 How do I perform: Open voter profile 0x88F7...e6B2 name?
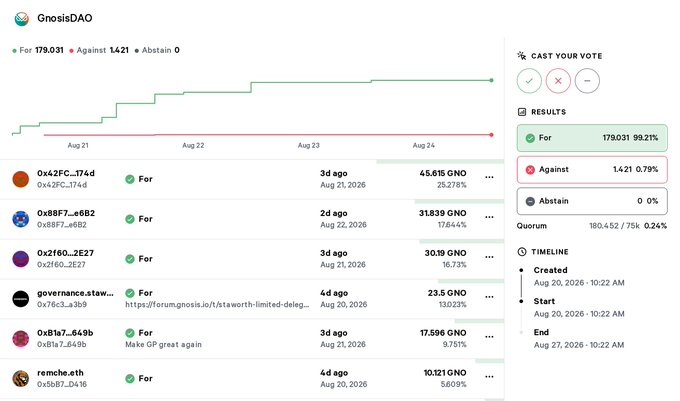66,213
